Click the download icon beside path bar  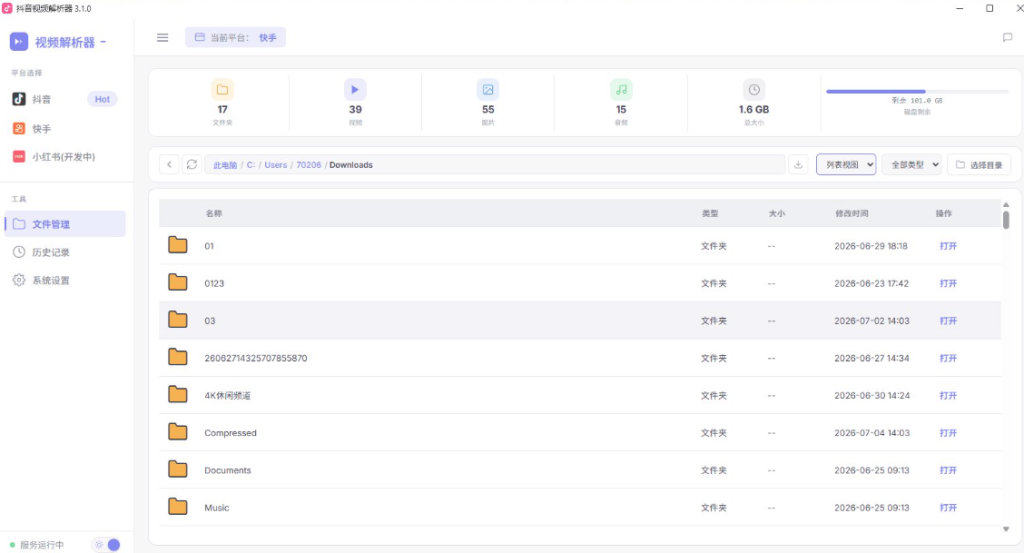pos(798,165)
